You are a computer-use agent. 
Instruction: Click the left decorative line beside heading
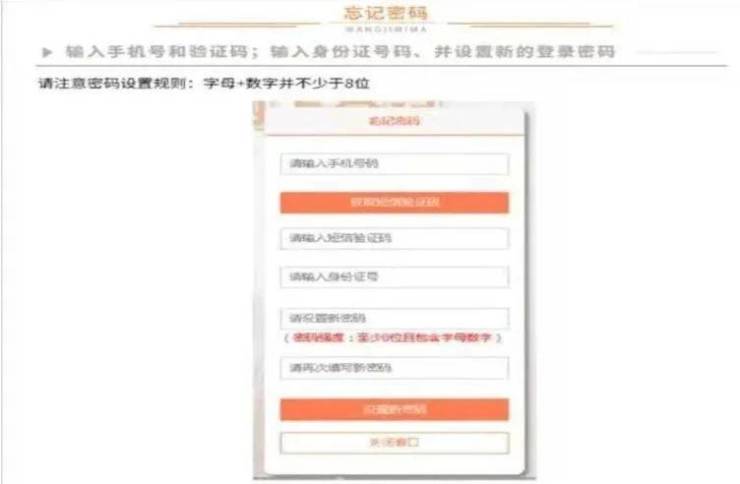click(237, 24)
